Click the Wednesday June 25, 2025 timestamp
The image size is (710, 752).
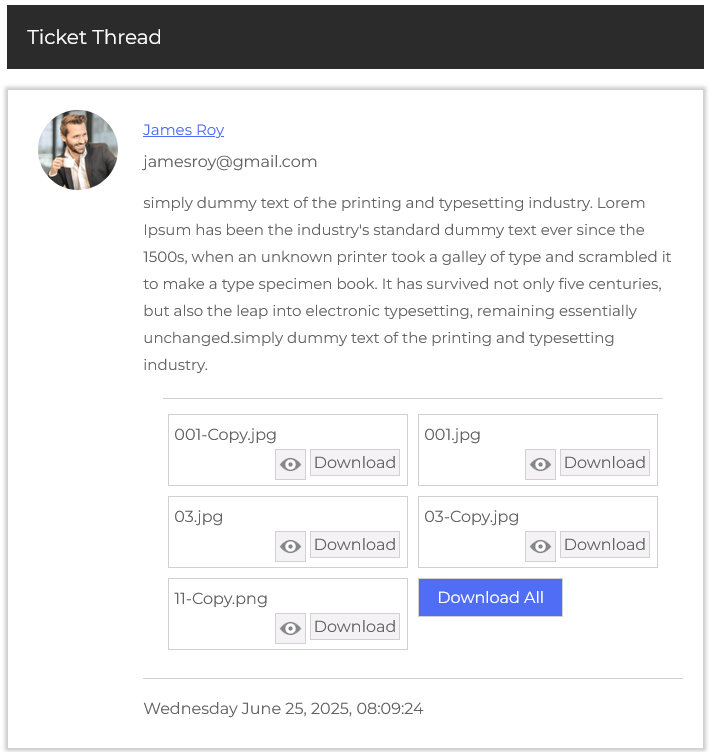283,709
